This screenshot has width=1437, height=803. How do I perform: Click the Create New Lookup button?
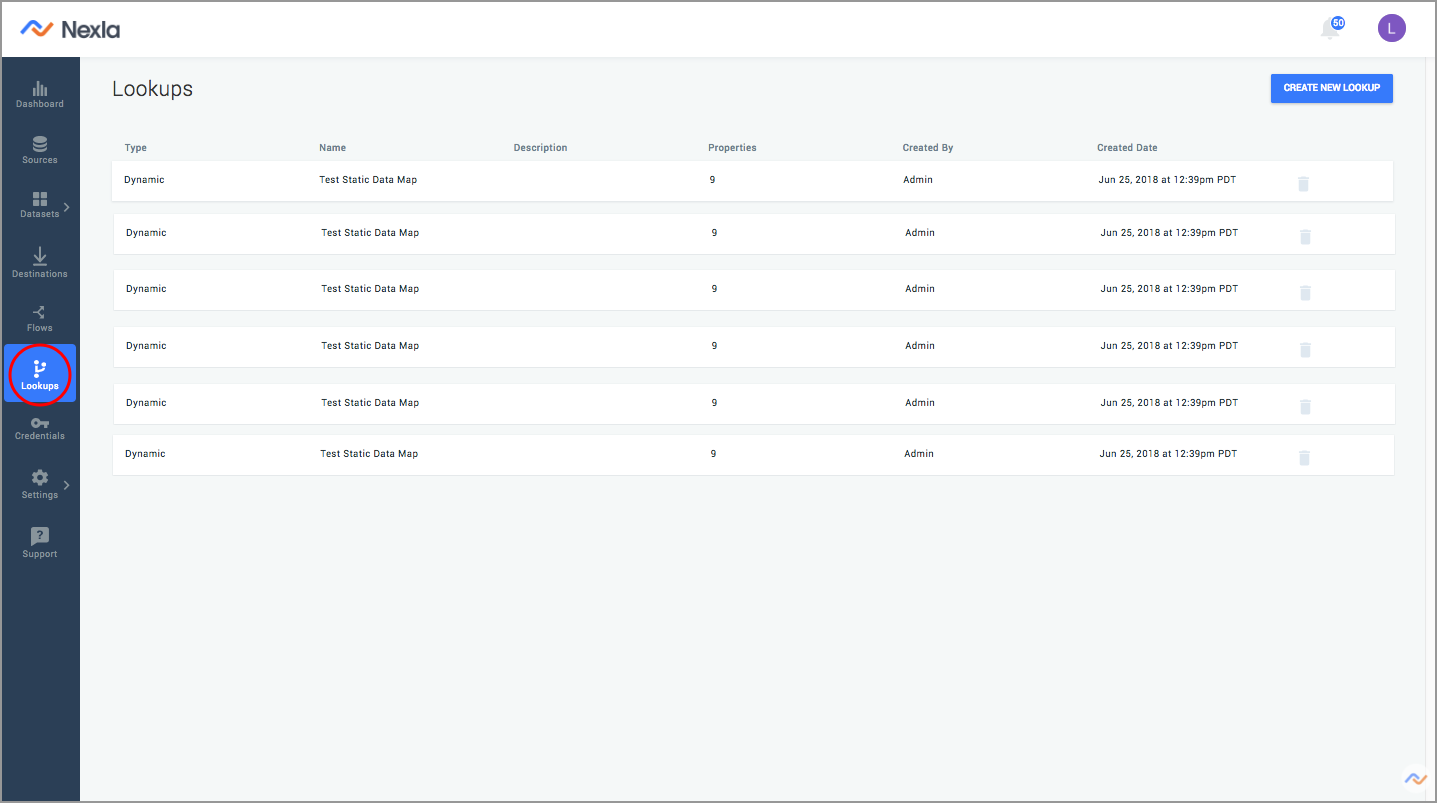coord(1331,88)
